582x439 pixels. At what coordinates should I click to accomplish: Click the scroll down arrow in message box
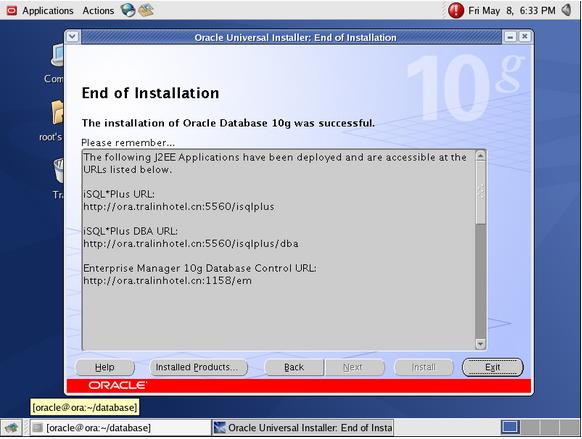tap(480, 344)
